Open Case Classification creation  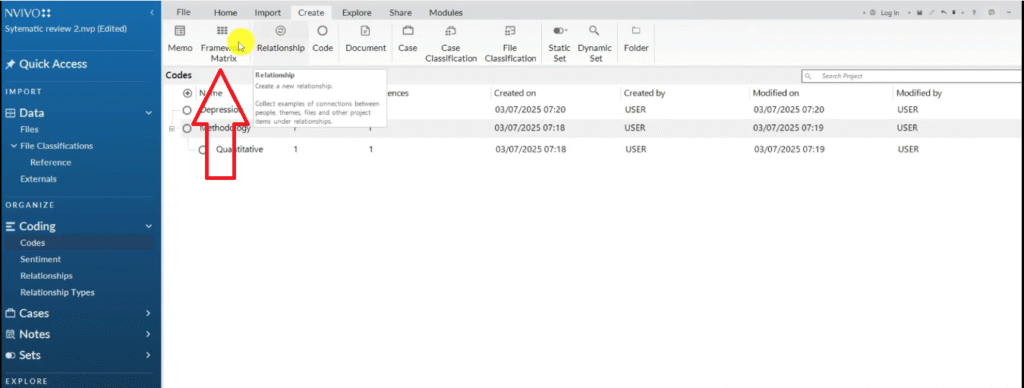[x=451, y=43]
